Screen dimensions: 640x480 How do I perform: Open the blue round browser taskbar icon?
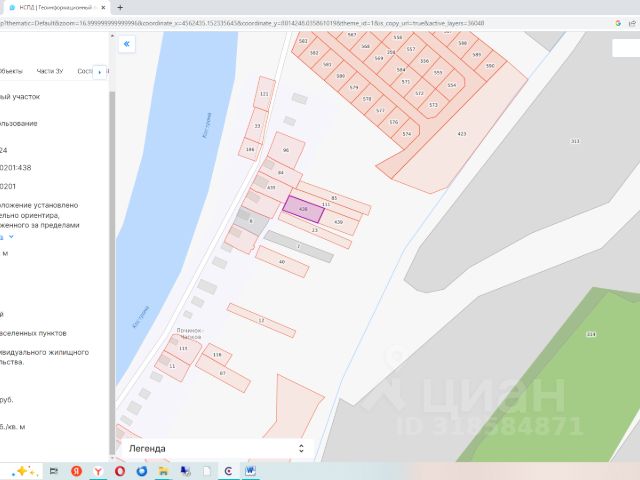tap(142, 471)
